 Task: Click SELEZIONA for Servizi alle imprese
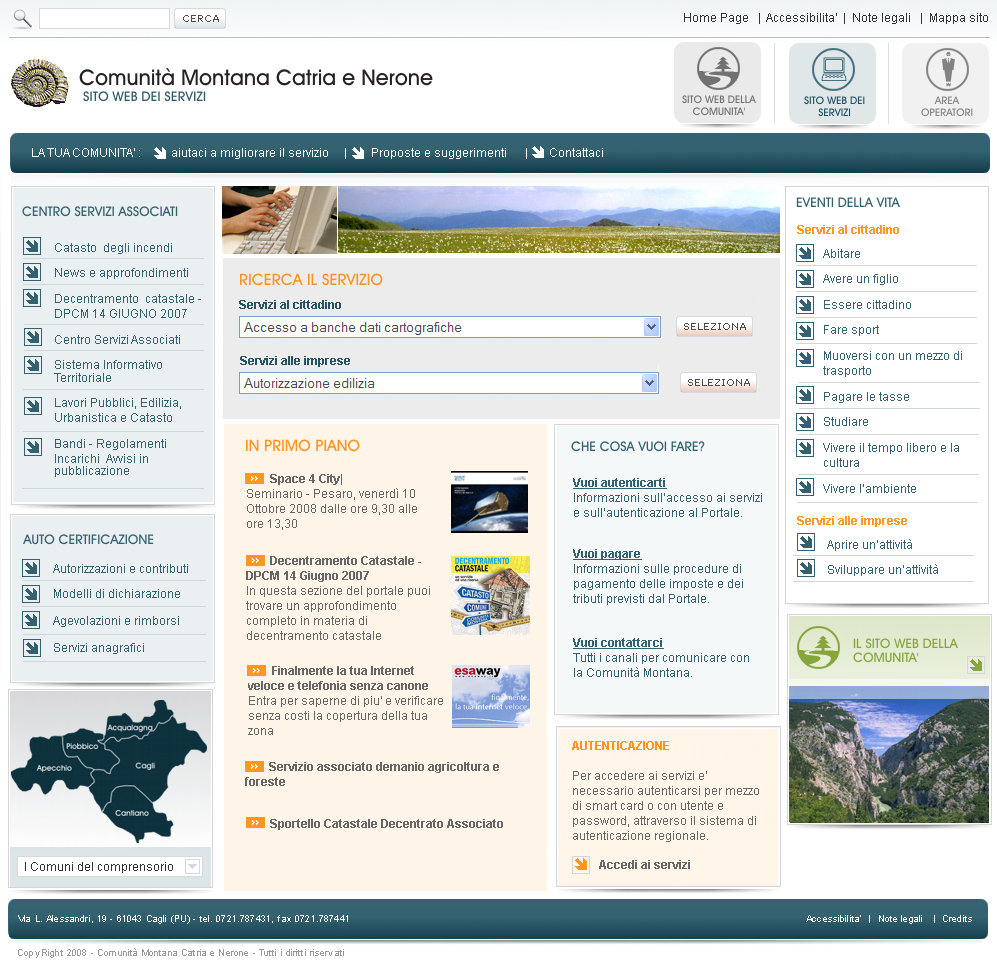(x=719, y=382)
